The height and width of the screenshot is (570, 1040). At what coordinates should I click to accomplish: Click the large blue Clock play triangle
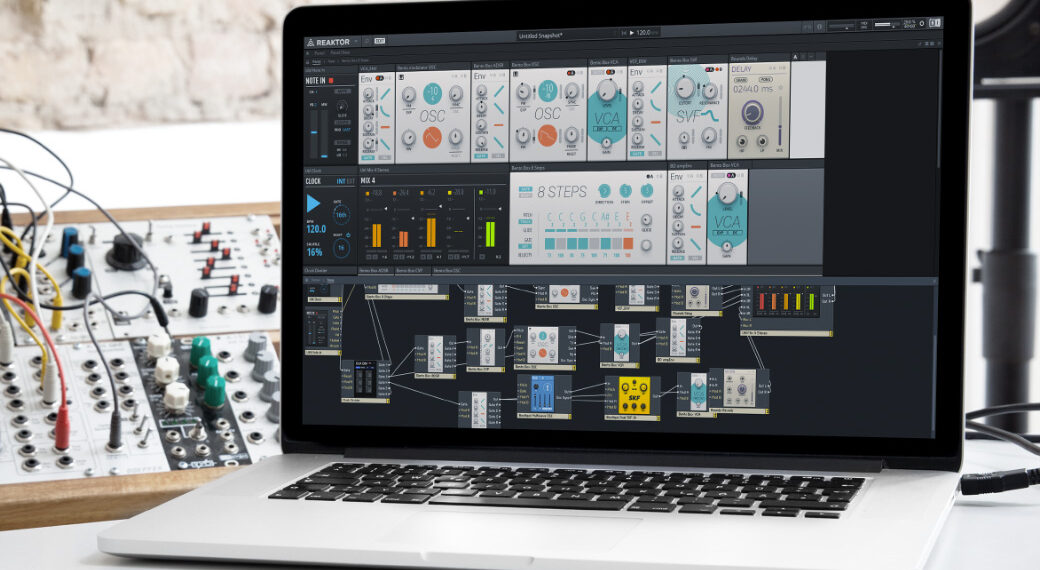(313, 203)
